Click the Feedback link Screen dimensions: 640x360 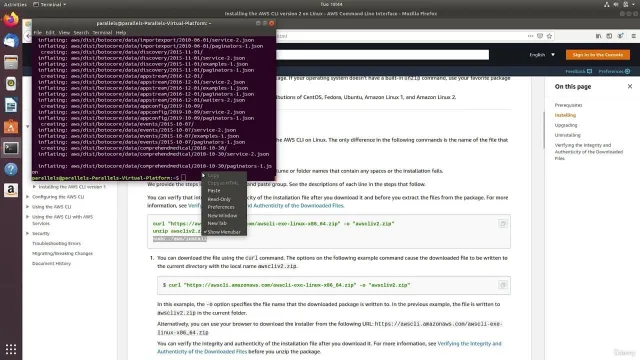pos(578,71)
